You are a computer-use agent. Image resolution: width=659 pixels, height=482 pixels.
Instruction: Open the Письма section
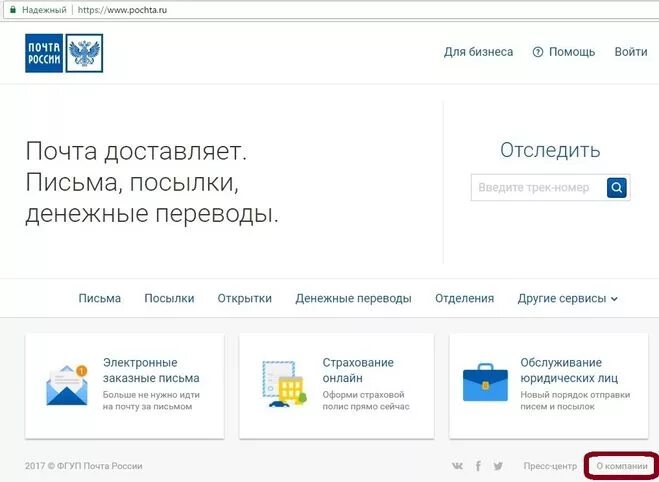pyautogui.click(x=100, y=298)
